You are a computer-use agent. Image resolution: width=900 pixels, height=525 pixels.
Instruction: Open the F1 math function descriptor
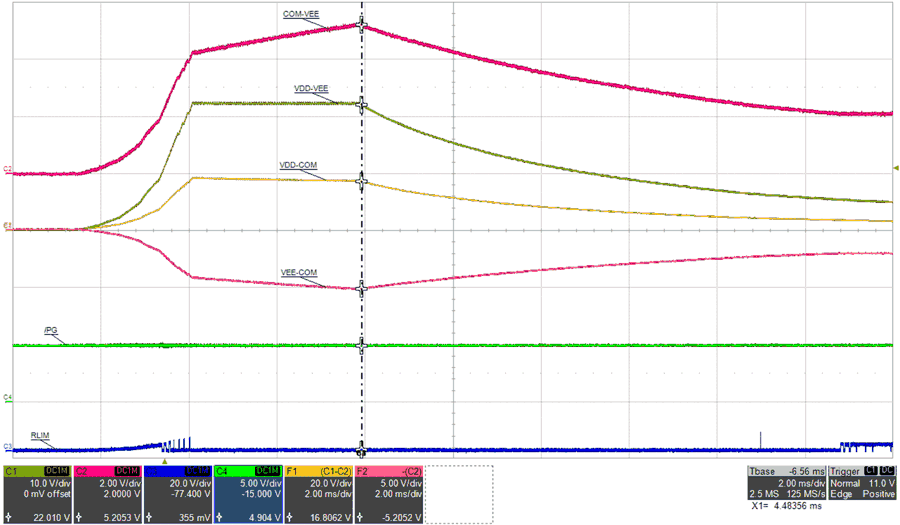point(318,494)
